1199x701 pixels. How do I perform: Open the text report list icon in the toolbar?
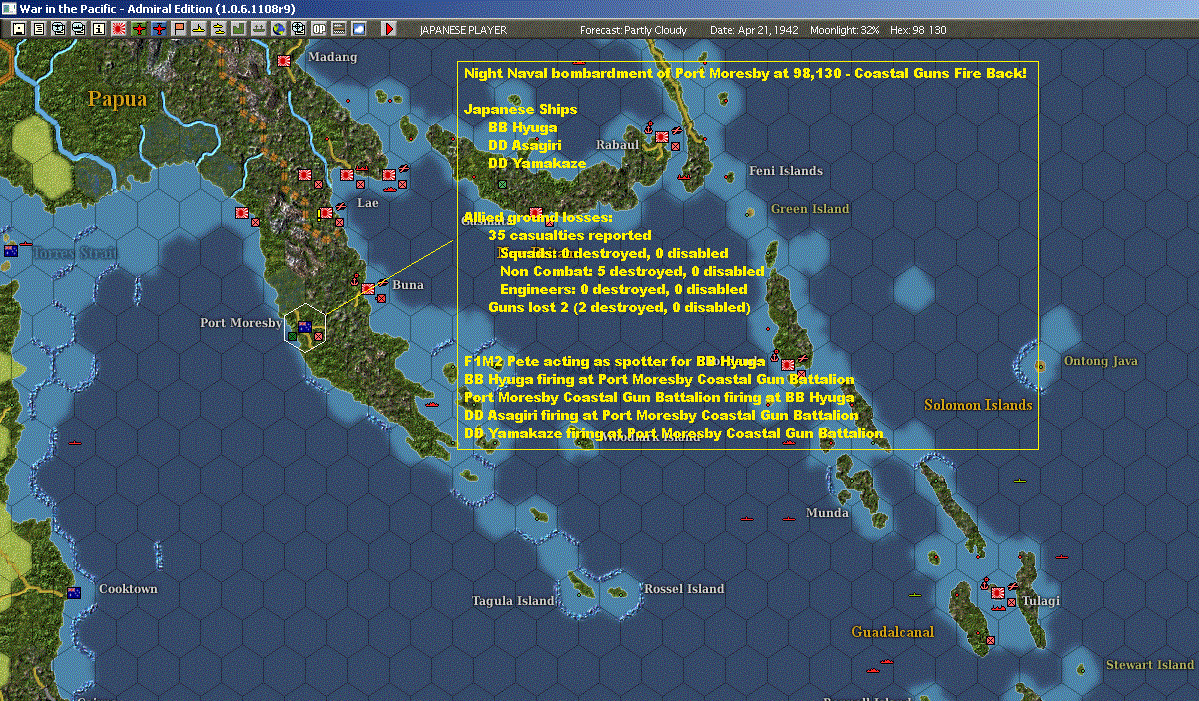(x=39, y=29)
